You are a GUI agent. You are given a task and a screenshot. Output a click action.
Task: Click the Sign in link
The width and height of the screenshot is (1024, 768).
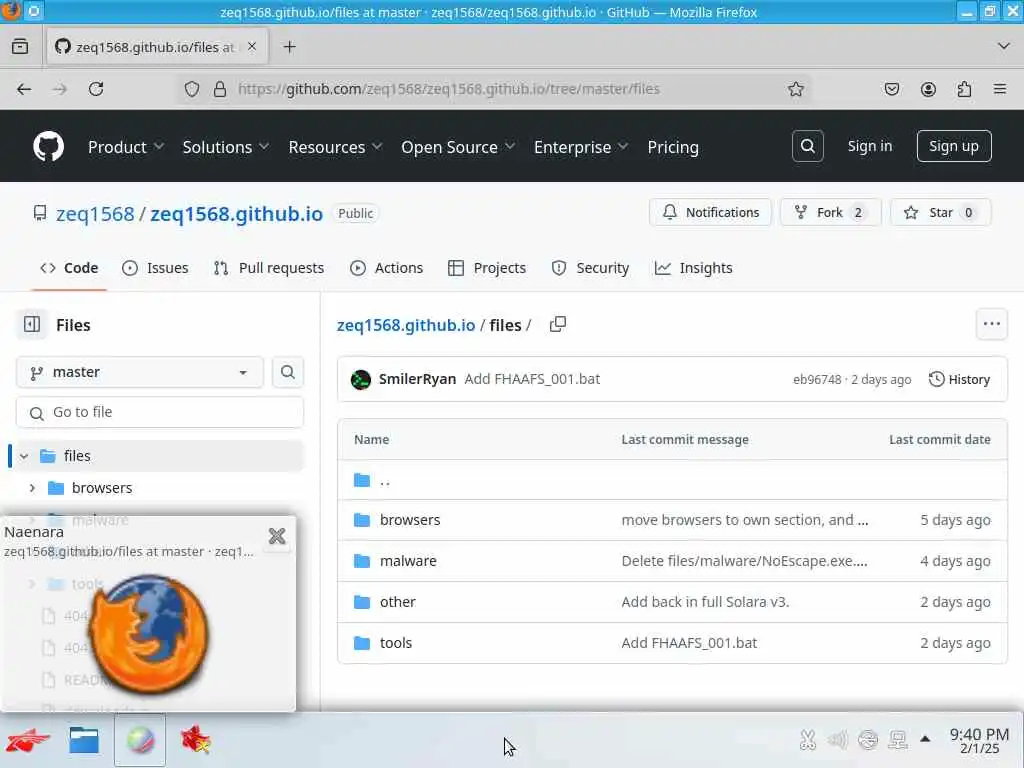click(869, 146)
